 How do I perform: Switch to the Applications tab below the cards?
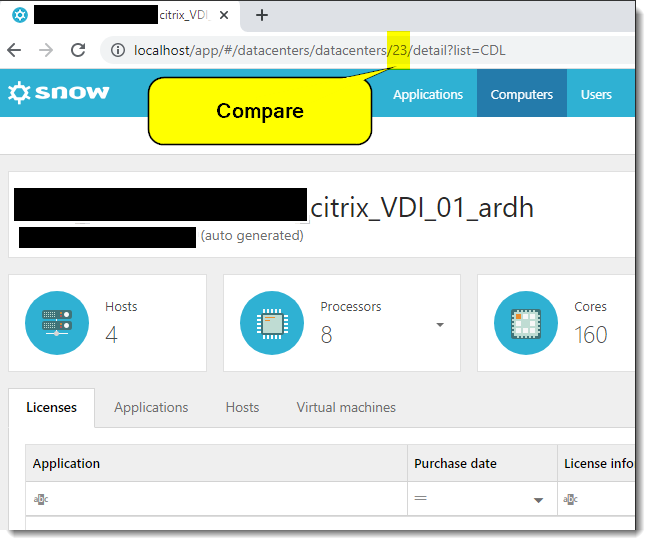click(151, 408)
